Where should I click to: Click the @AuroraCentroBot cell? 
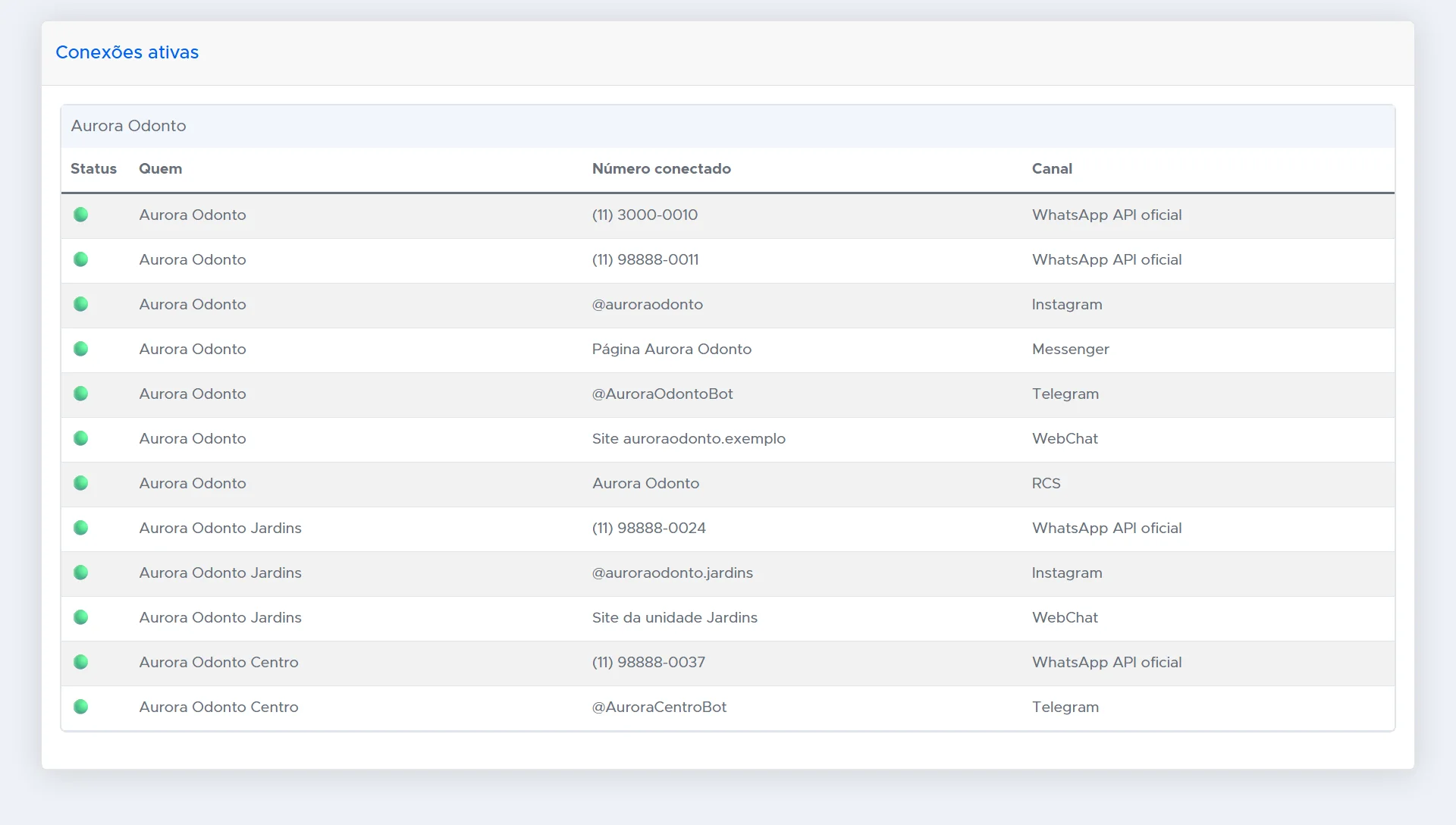(659, 707)
